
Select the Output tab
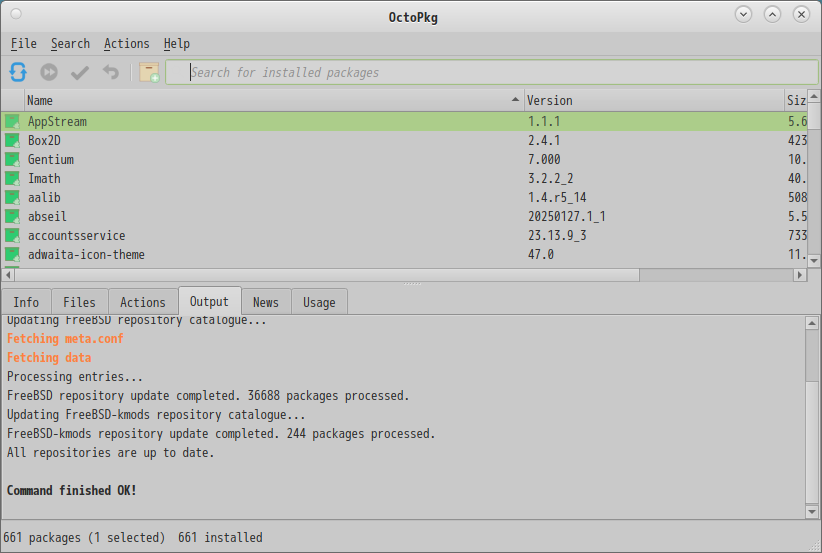click(x=209, y=301)
